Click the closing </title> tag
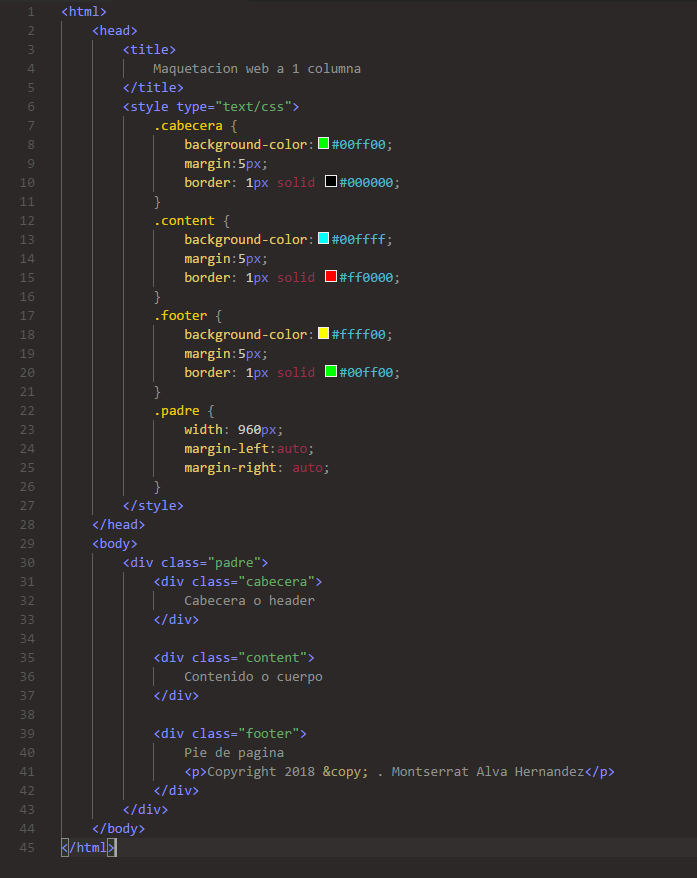Screen dimensions: 697x878 point(153,88)
